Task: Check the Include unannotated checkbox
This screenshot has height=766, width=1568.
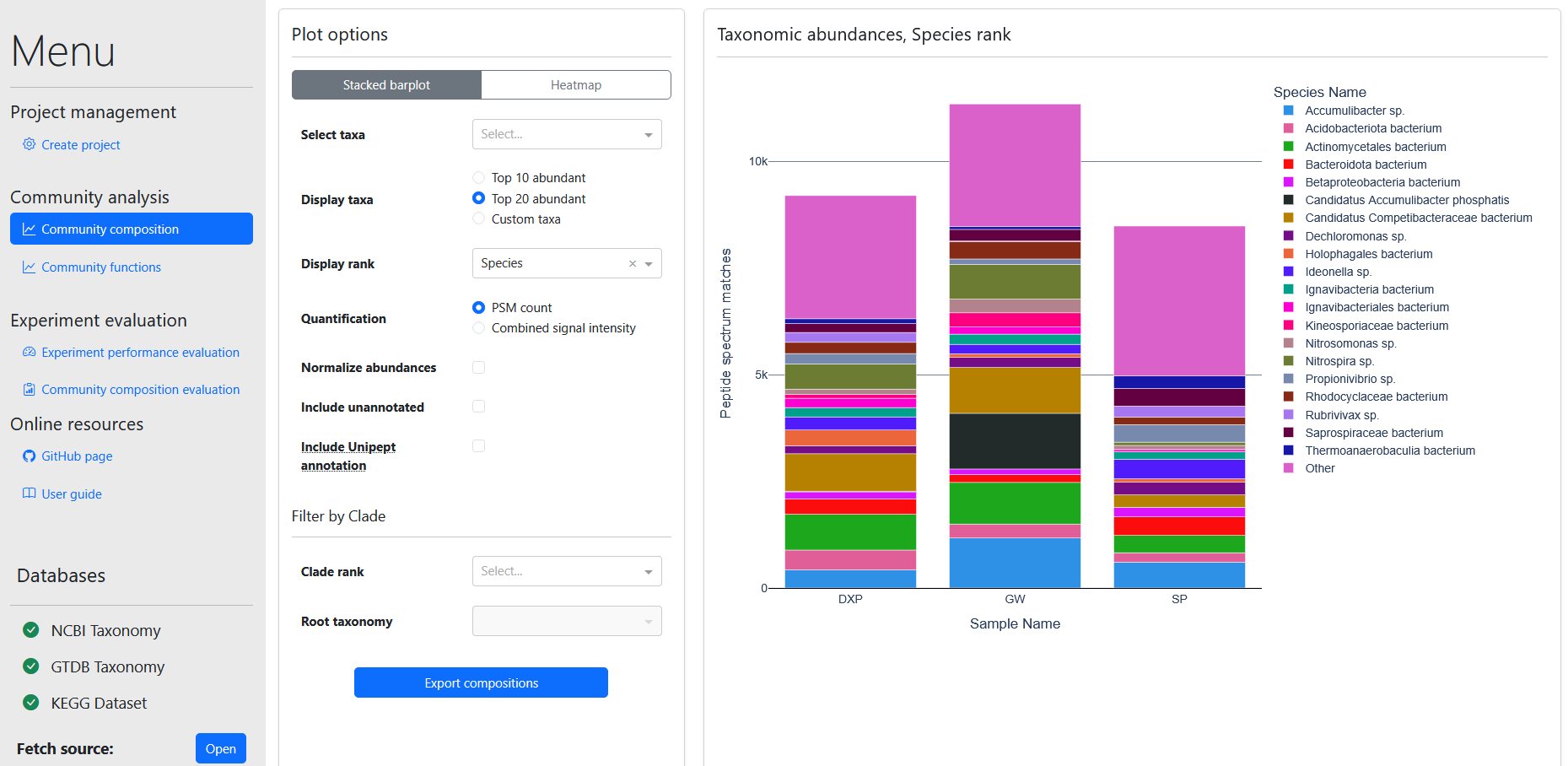Action: click(479, 407)
